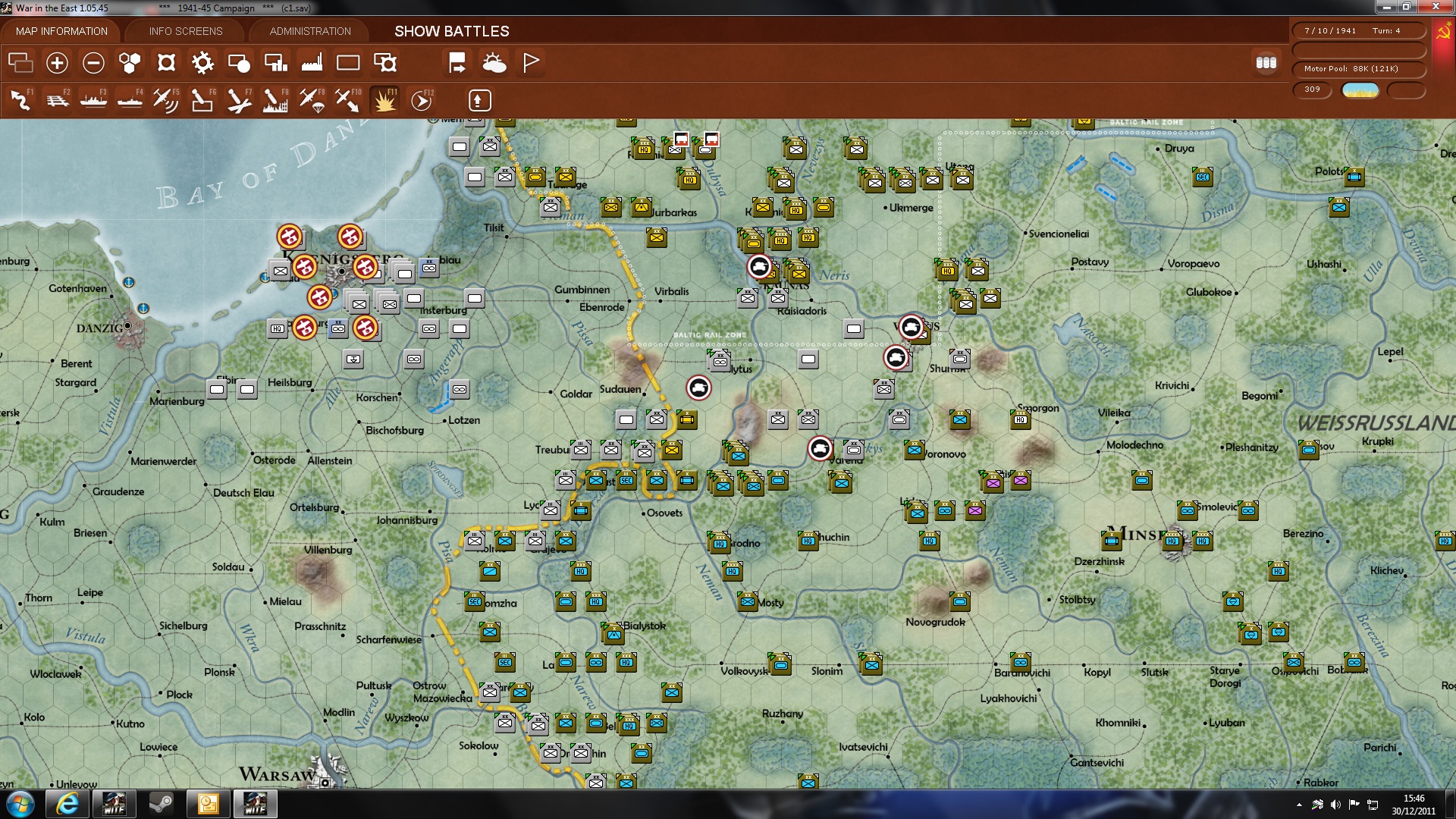Click the date and turn display
This screenshot has width=1456, height=819.
click(1359, 31)
